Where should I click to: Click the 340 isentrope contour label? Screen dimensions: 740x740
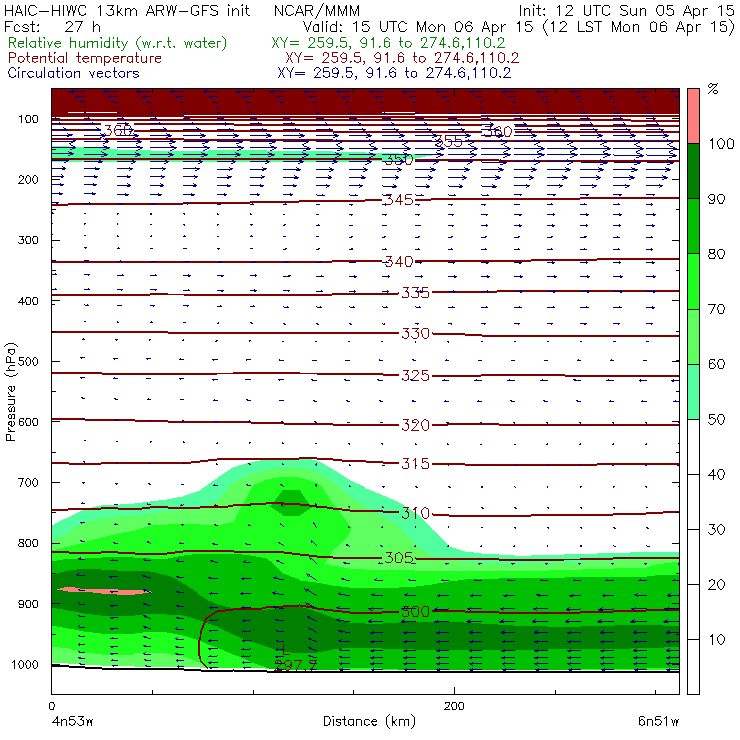click(399, 261)
